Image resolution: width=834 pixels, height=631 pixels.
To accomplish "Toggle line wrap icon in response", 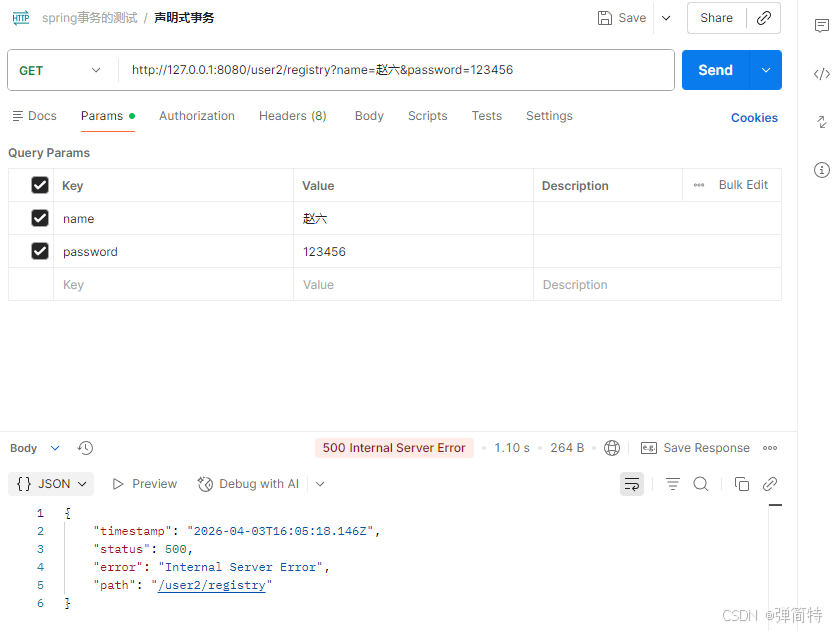I will click(x=632, y=484).
